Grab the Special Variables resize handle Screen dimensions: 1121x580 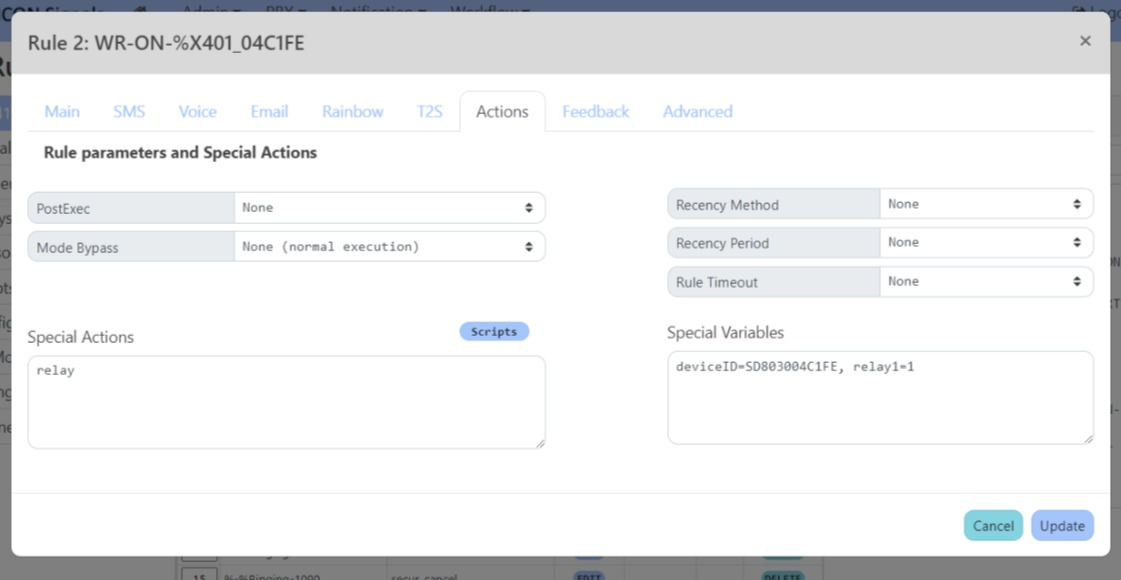(x=1088, y=438)
